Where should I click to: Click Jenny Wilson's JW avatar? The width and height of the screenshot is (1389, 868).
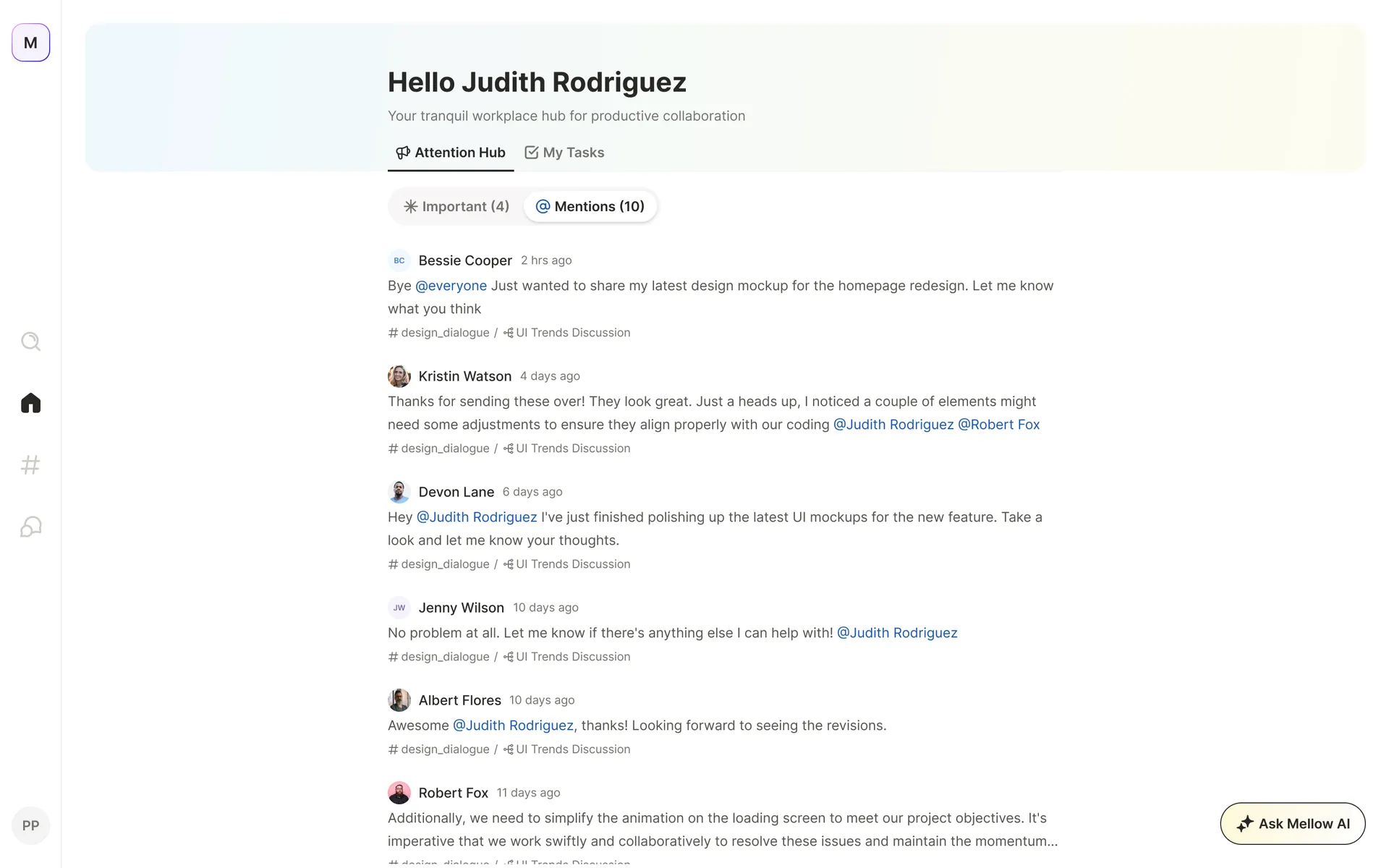399,608
